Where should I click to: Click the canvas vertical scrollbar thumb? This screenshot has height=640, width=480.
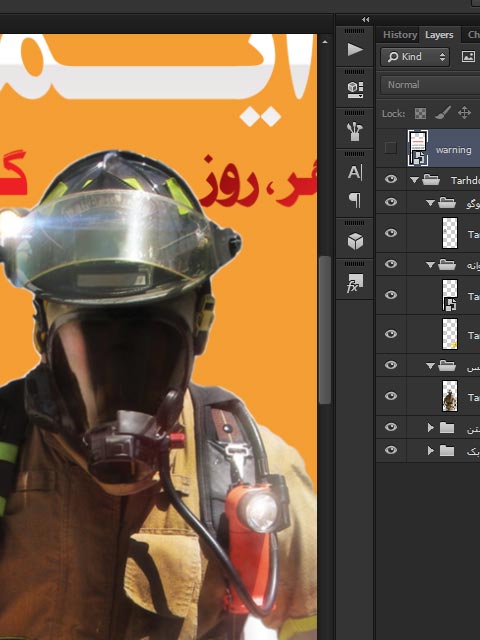pyautogui.click(x=324, y=330)
